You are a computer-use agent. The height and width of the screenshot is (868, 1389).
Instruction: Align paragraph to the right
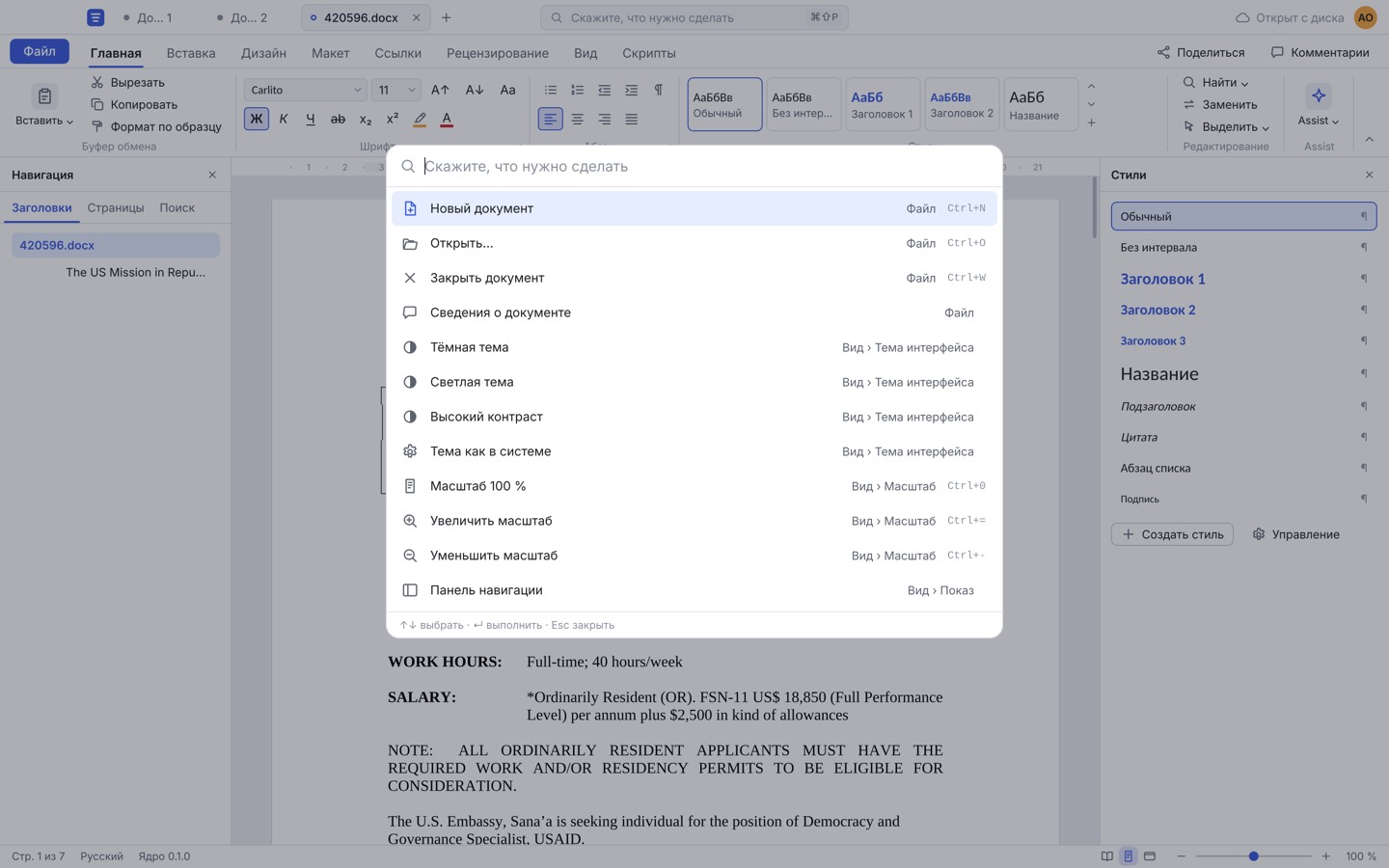[604, 120]
